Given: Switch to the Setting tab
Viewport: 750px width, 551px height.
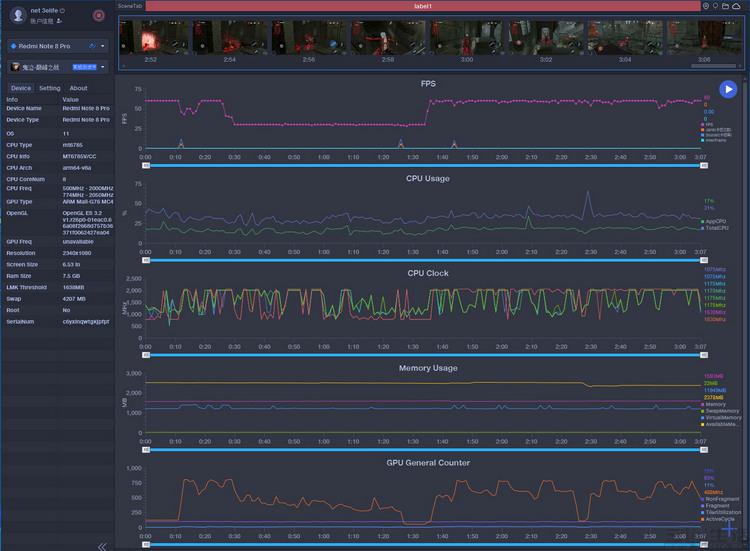Looking at the screenshot, I should pos(49,88).
